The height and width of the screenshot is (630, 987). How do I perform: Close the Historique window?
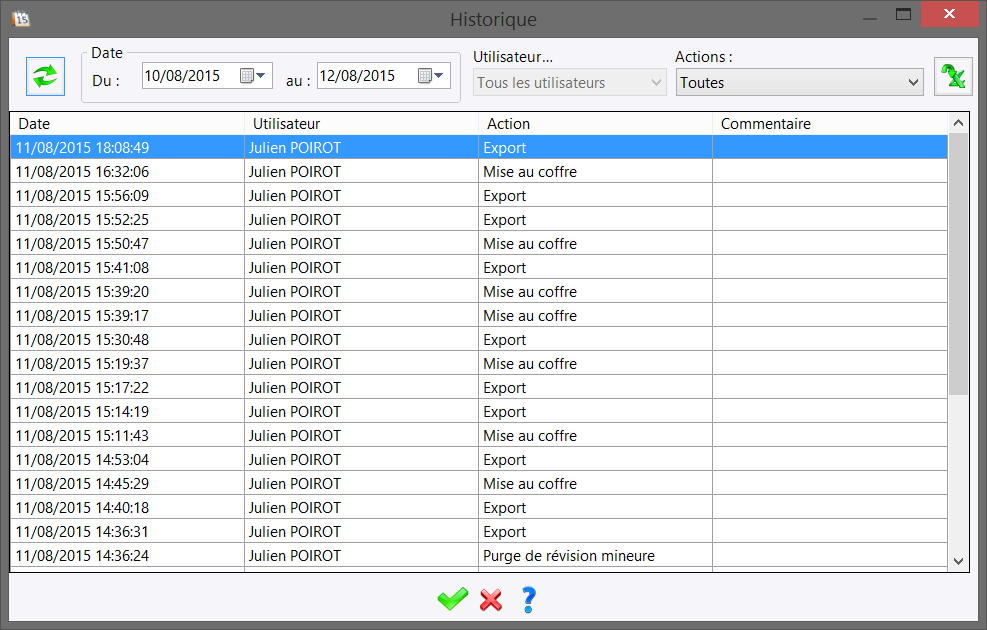click(x=949, y=14)
